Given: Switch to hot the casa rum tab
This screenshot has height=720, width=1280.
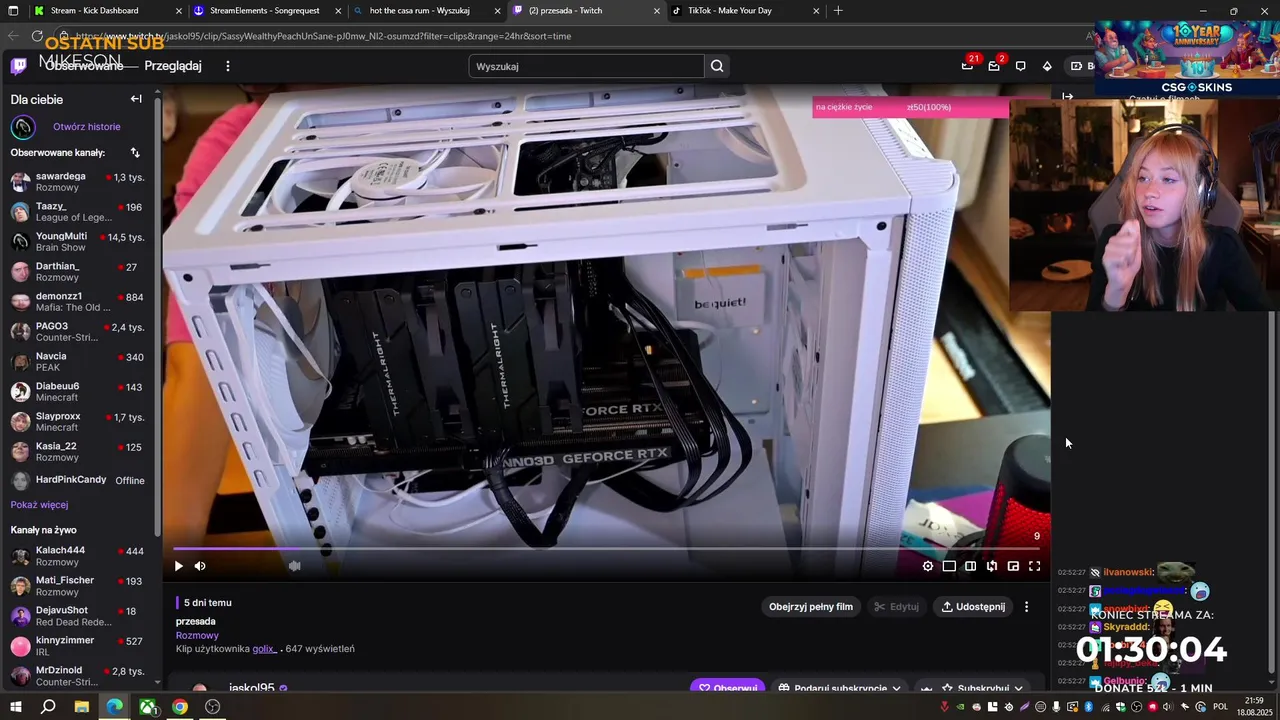Looking at the screenshot, I should 426,11.
